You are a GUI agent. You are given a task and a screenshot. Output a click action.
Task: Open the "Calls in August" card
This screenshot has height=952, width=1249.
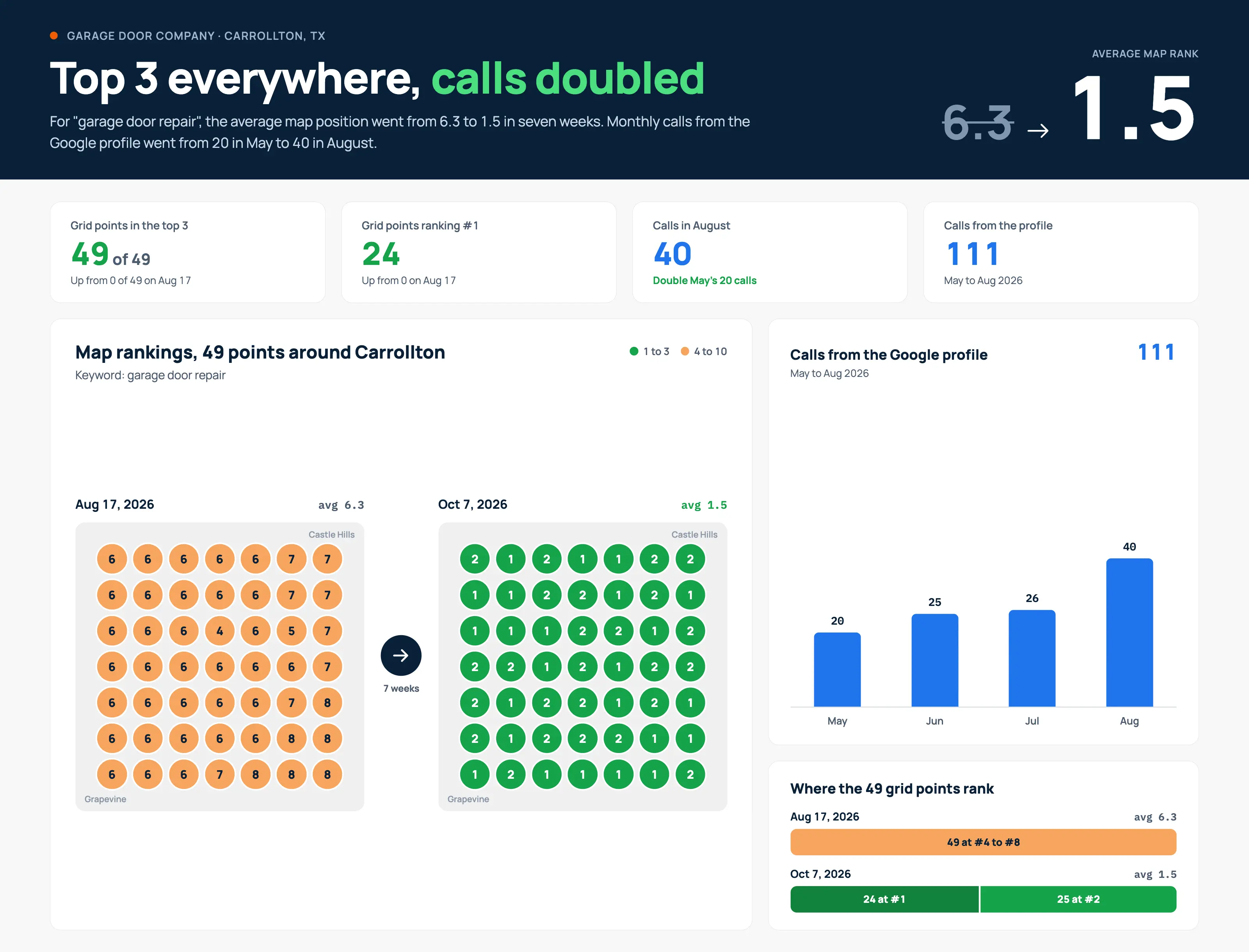(770, 252)
